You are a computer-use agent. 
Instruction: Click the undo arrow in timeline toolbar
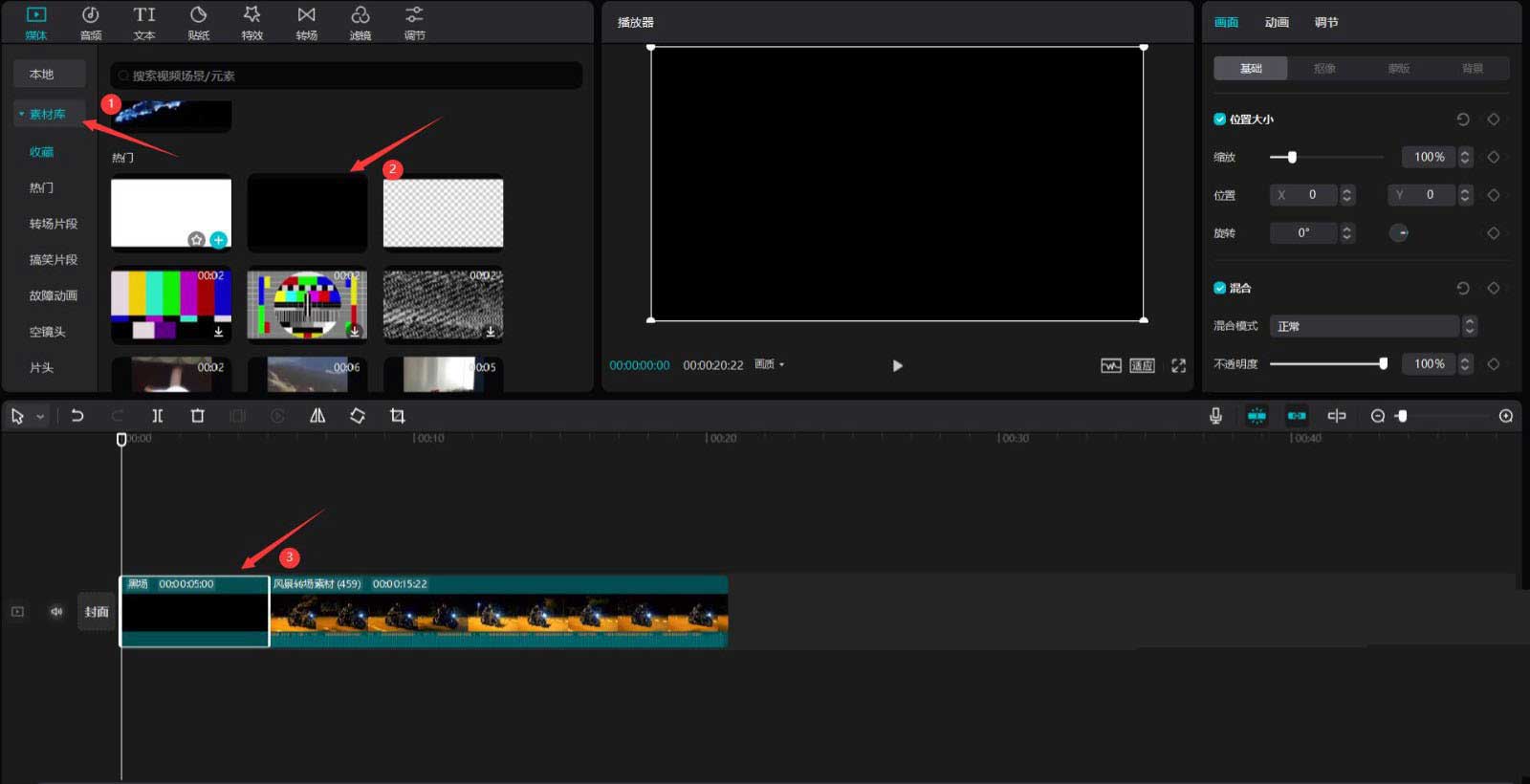(77, 416)
